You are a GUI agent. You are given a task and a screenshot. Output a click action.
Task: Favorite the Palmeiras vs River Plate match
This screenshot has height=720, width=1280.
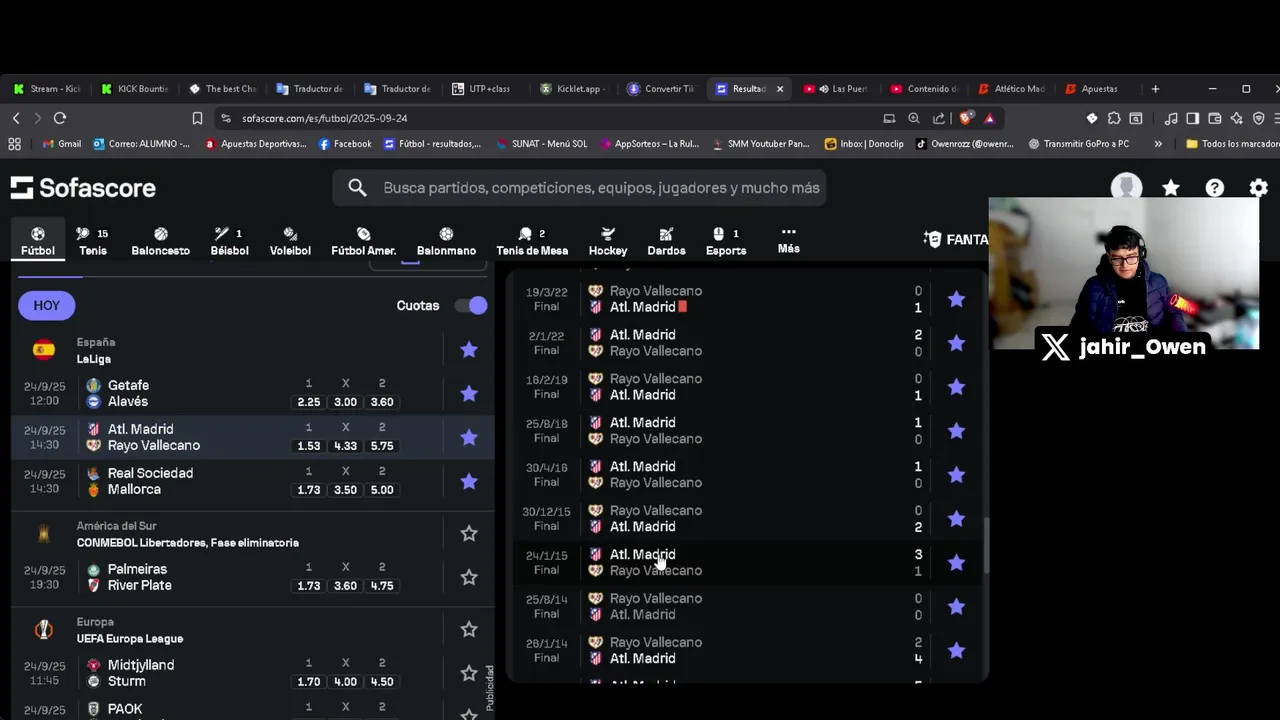pos(469,578)
